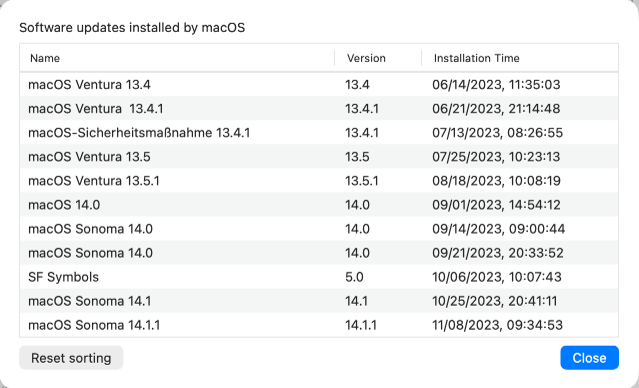The image size is (639, 388).
Task: Select the macOS Ventura 13.4 name cell
Action: [89, 85]
